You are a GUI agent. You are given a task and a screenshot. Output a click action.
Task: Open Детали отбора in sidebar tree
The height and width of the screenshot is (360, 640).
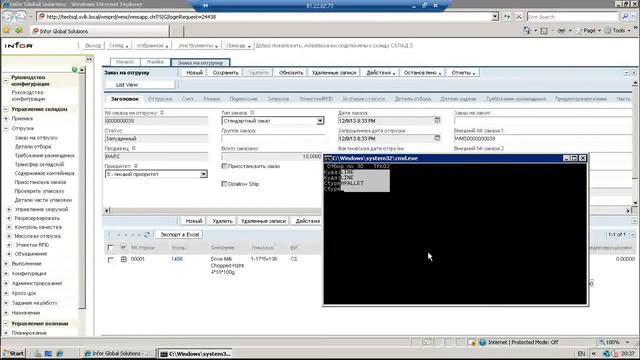(33, 147)
